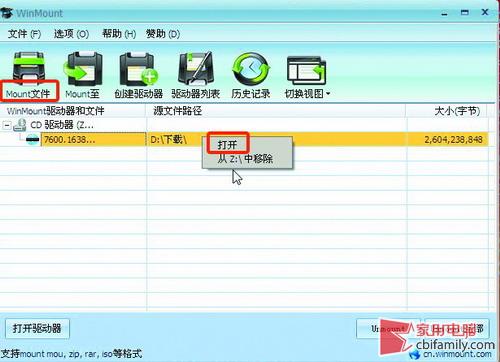
Task: Click the D:\下载\ source path cell
Action: (168, 139)
